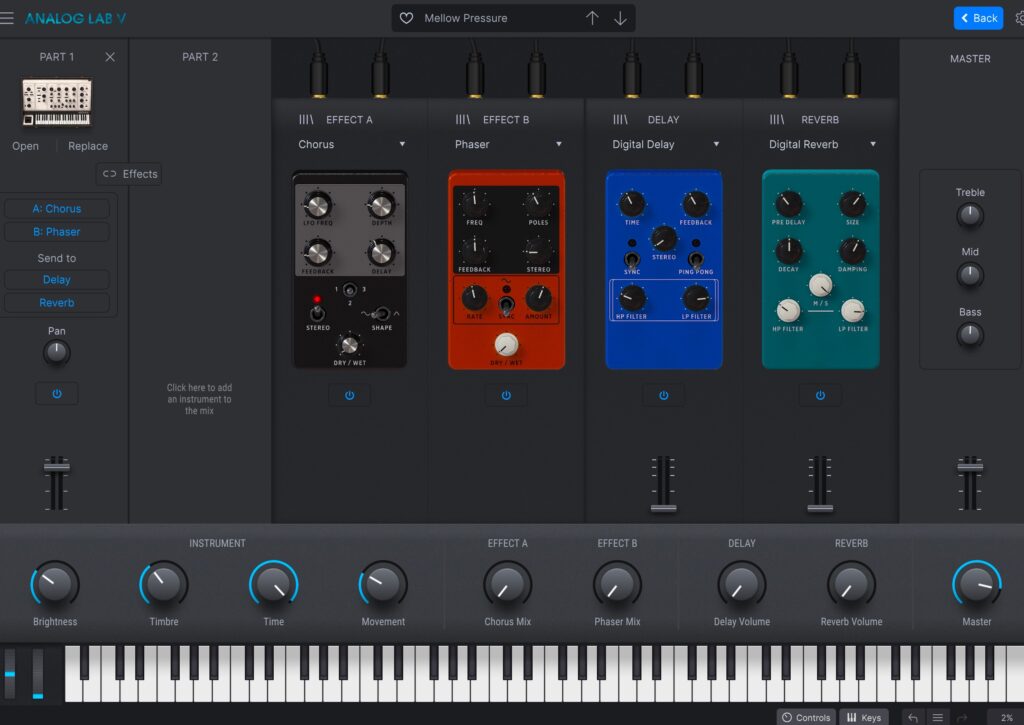
Task: Favorite the preset with the heart icon
Action: click(406, 18)
